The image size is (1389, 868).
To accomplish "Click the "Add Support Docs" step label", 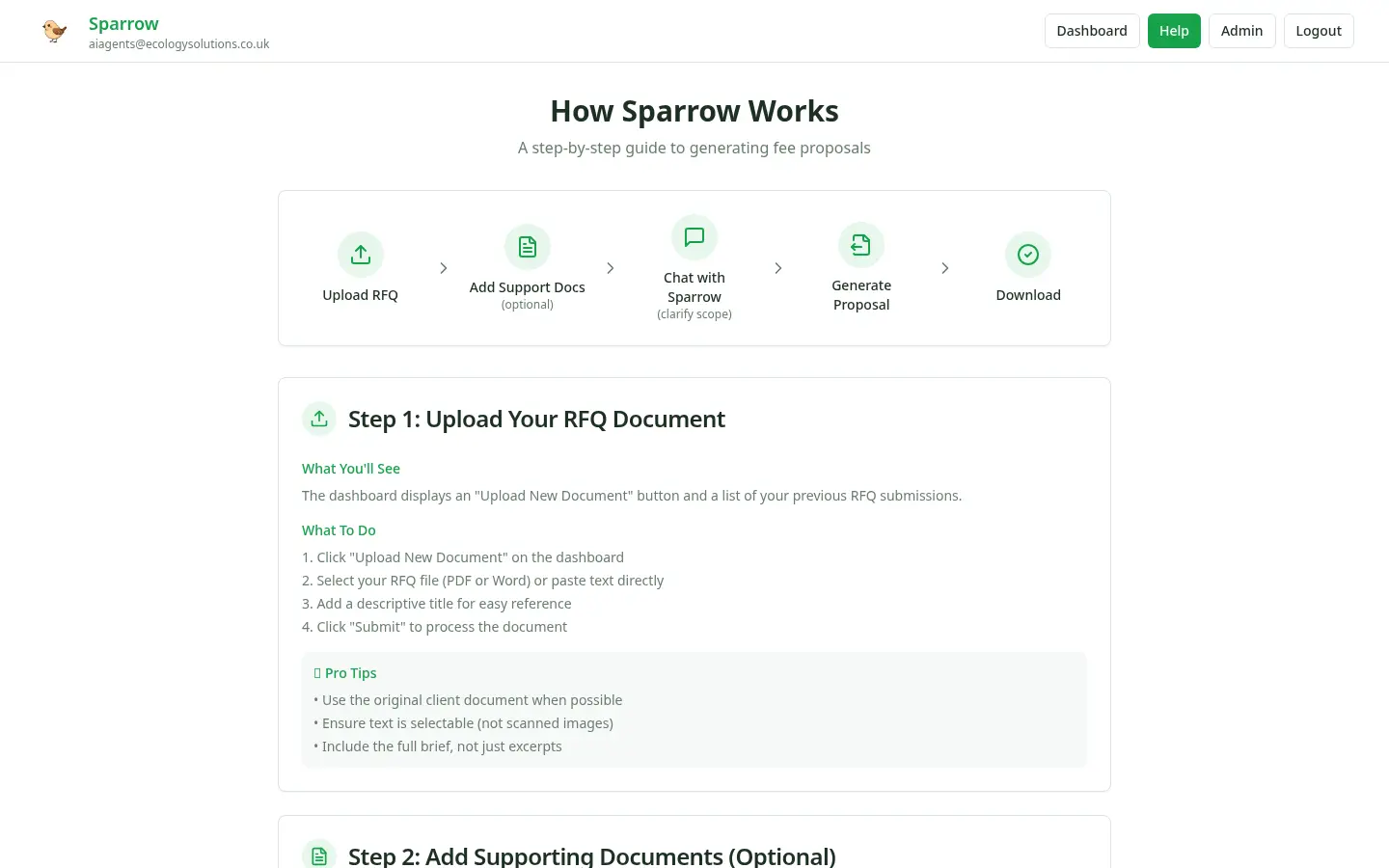I will point(528,287).
